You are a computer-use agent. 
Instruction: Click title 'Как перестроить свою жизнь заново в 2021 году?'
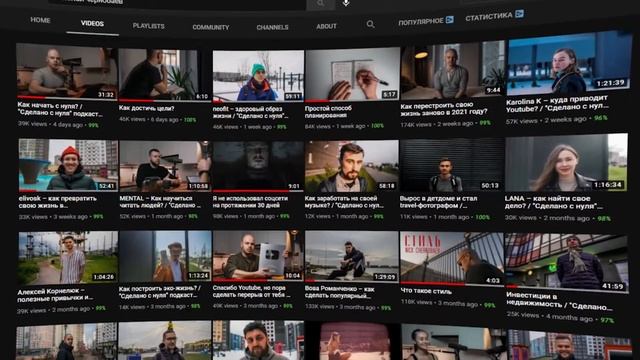444,109
